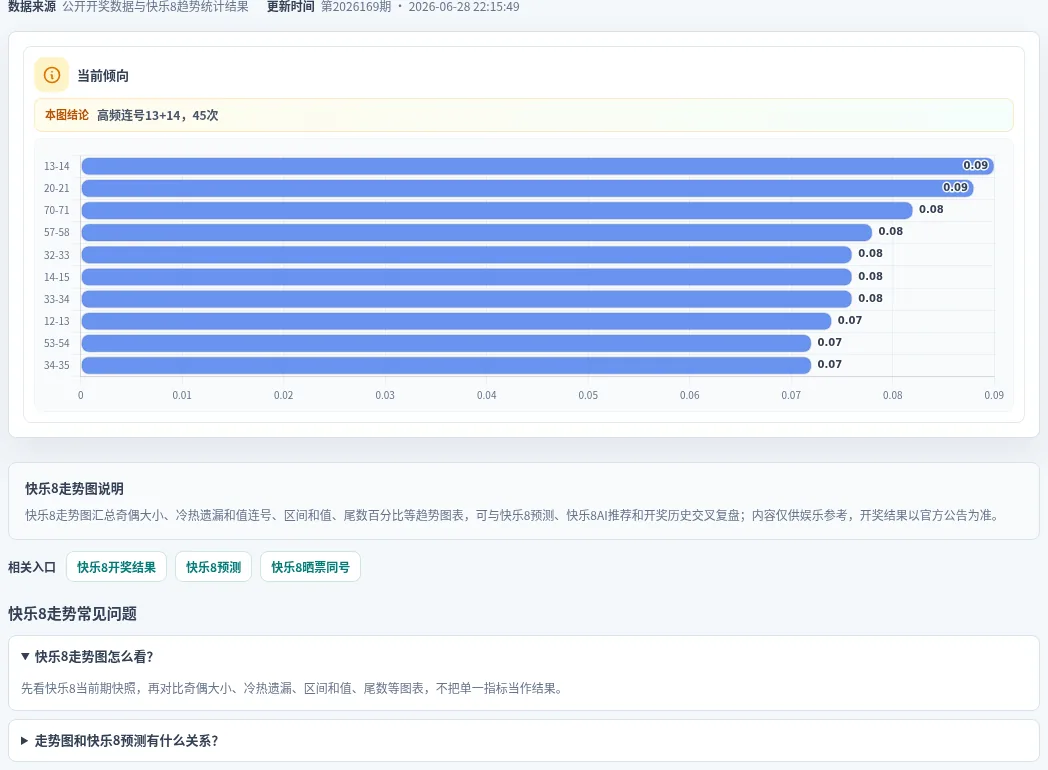Click the 32-33 axis label
This screenshot has width=1048, height=770.
click(57, 255)
